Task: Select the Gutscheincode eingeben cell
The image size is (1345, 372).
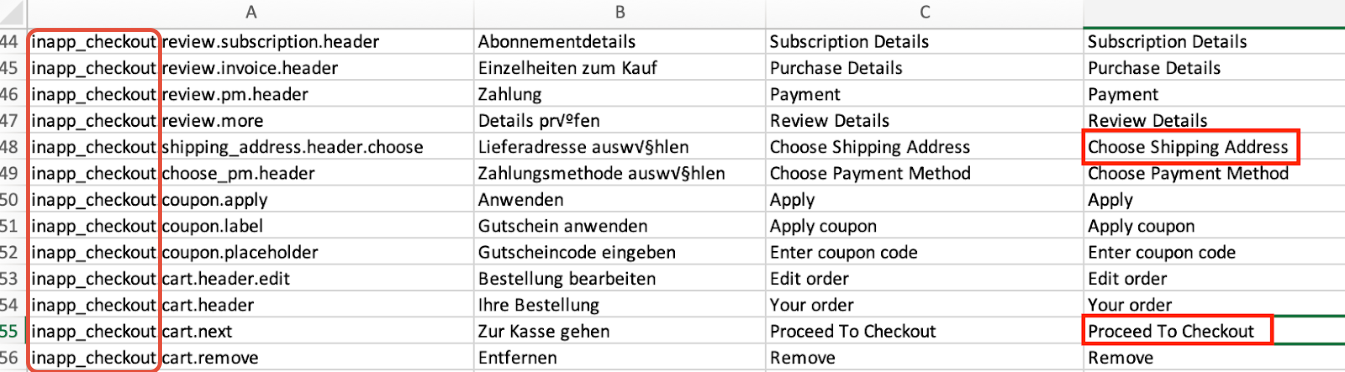Action: click(x=620, y=252)
